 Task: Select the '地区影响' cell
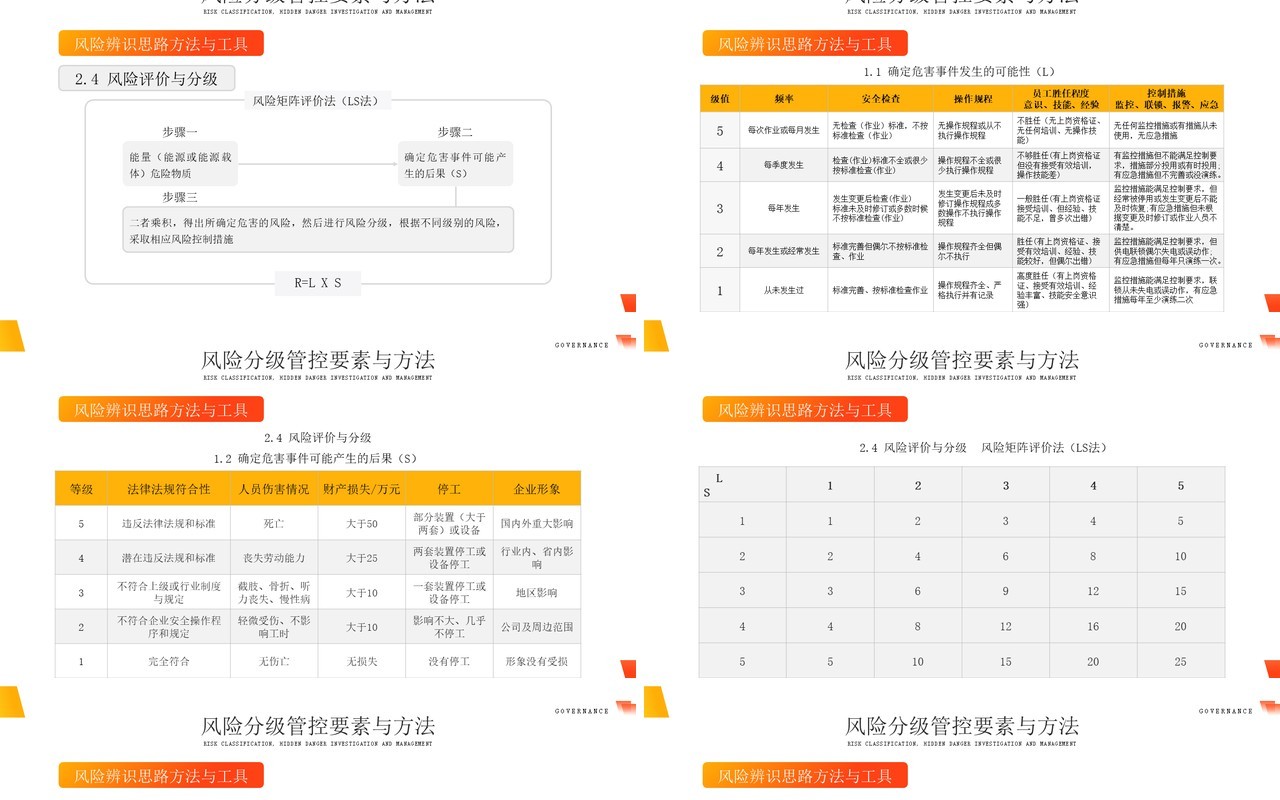point(537,592)
